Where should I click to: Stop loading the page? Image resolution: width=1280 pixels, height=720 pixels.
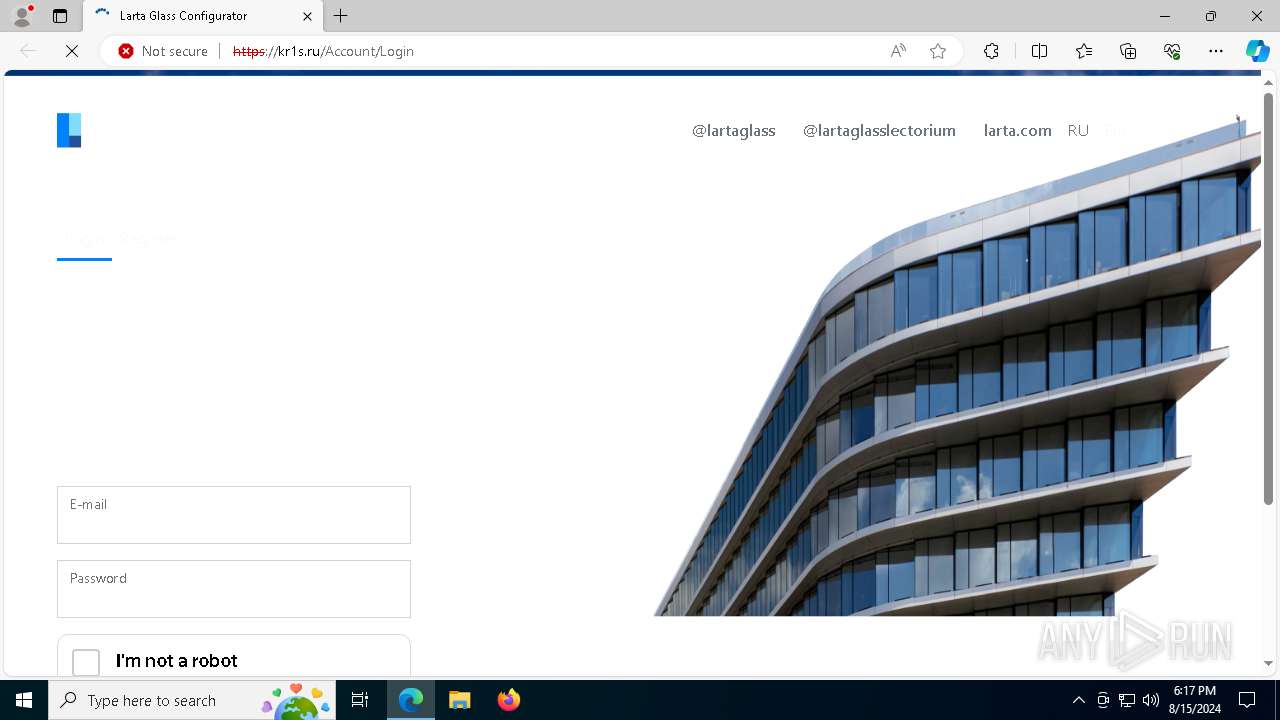[x=72, y=51]
